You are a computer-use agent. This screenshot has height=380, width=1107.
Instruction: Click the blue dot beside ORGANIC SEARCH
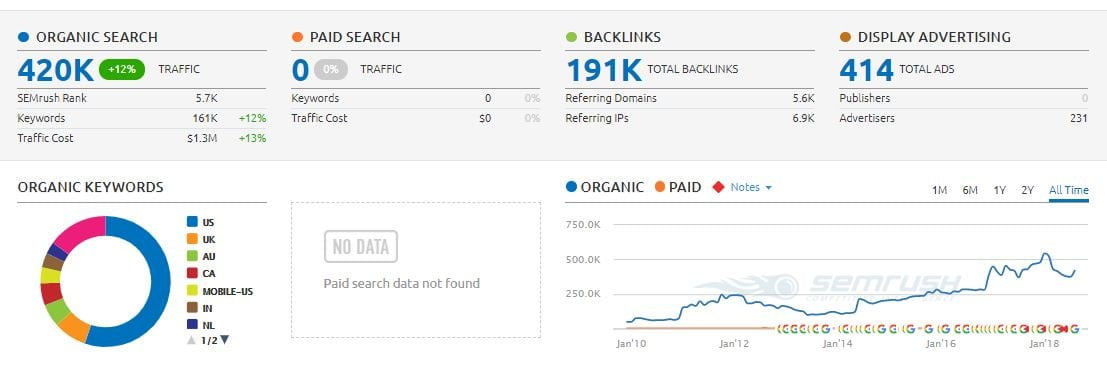point(24,37)
